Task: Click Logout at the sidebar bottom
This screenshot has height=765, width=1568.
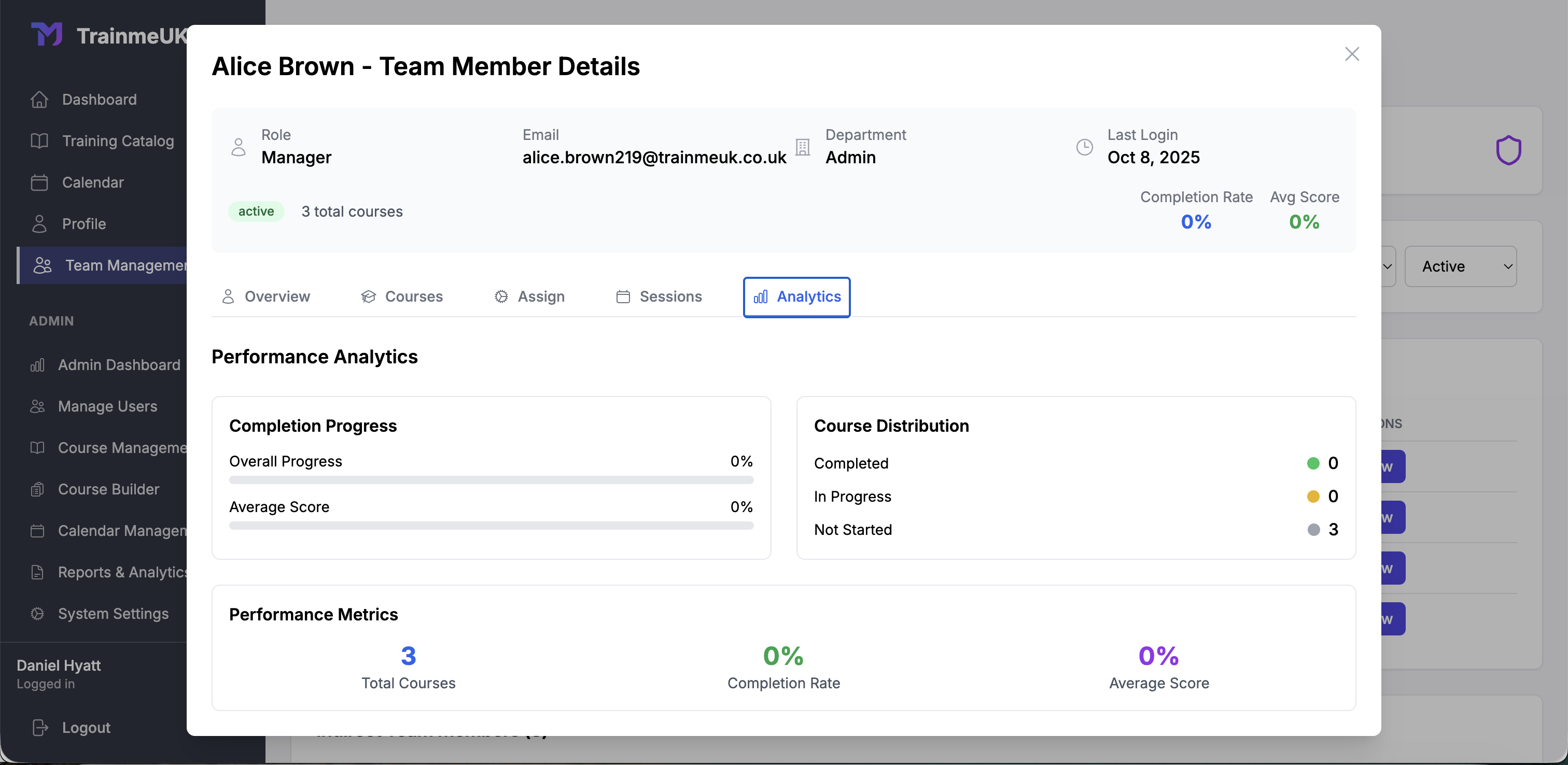Action: pyautogui.click(x=86, y=727)
